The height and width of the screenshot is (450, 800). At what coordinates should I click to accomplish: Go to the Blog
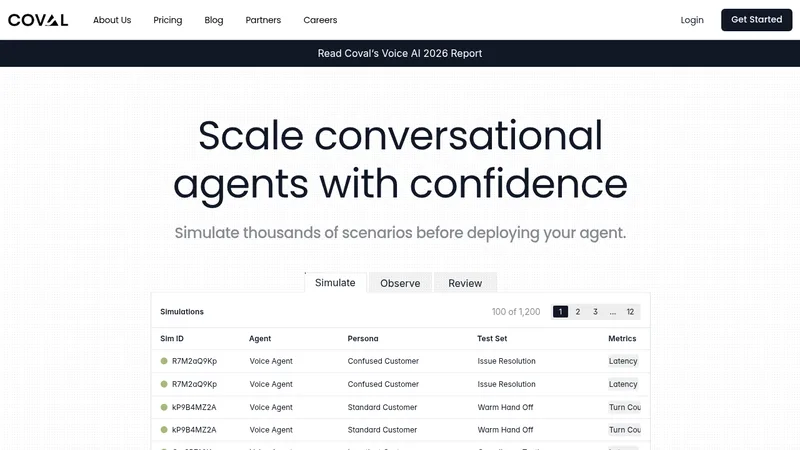[214, 20]
